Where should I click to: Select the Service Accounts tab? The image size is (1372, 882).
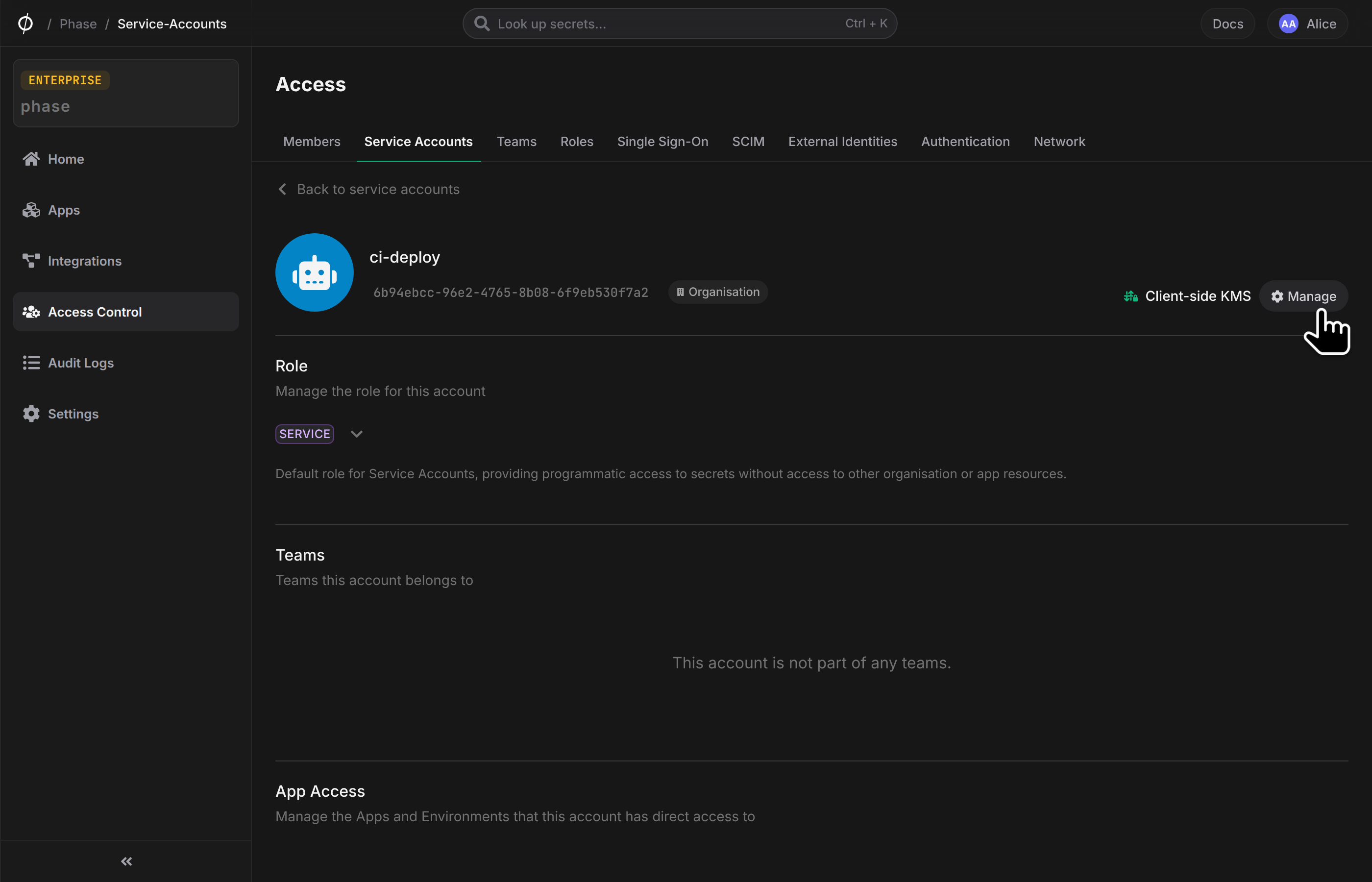[418, 142]
